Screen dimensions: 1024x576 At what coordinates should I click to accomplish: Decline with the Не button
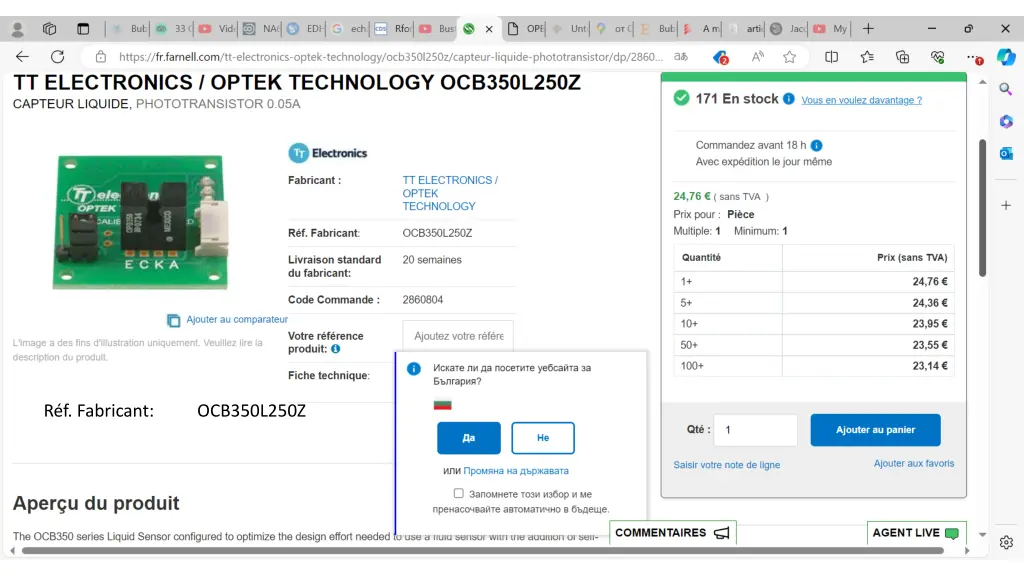point(543,438)
